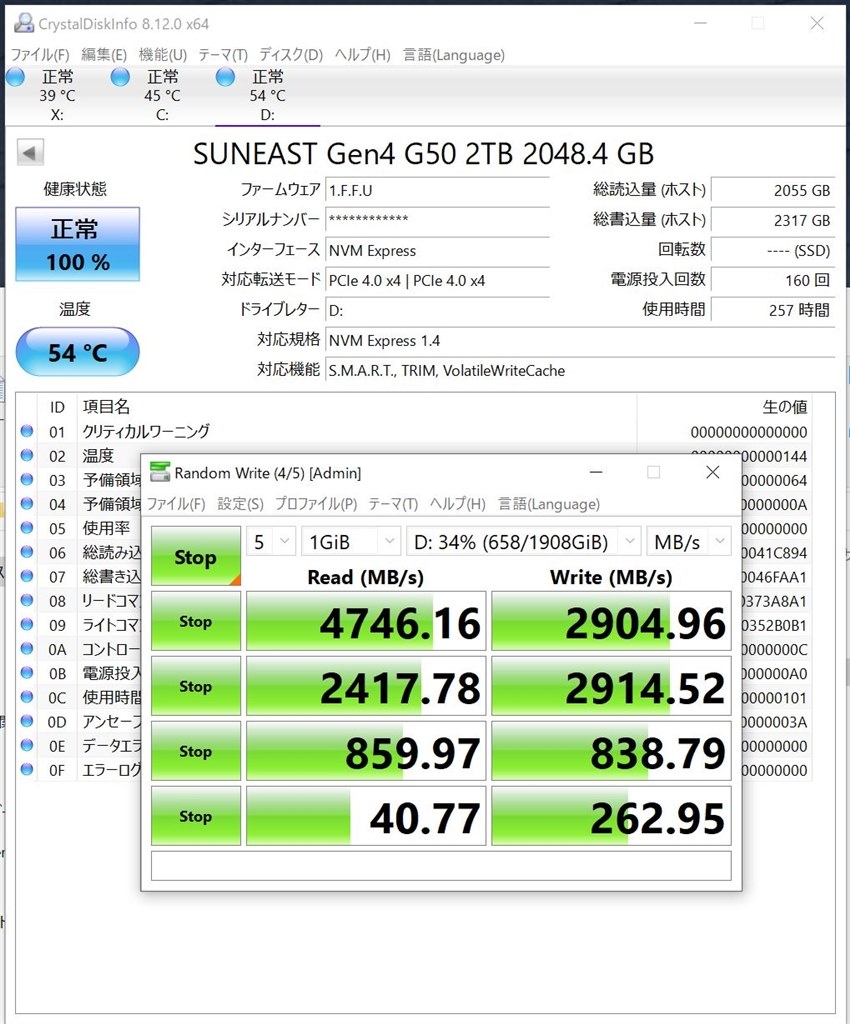This screenshot has height=1024, width=850.
Task: Click status dot for ID 0B row
Action: (x=27, y=673)
